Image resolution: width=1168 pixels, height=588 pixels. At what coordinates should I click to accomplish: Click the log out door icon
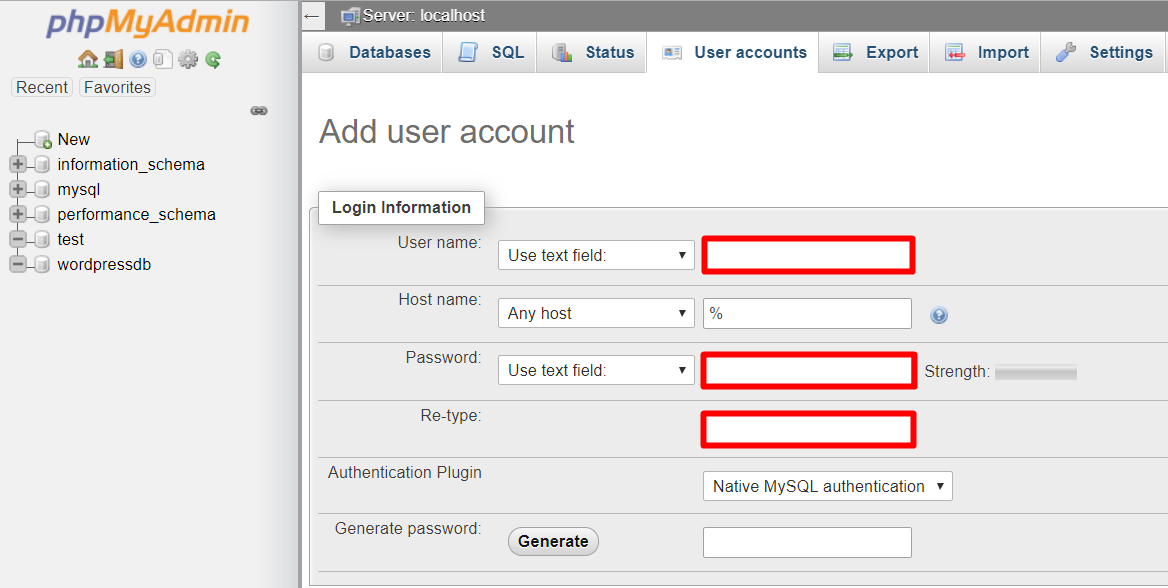[x=113, y=59]
